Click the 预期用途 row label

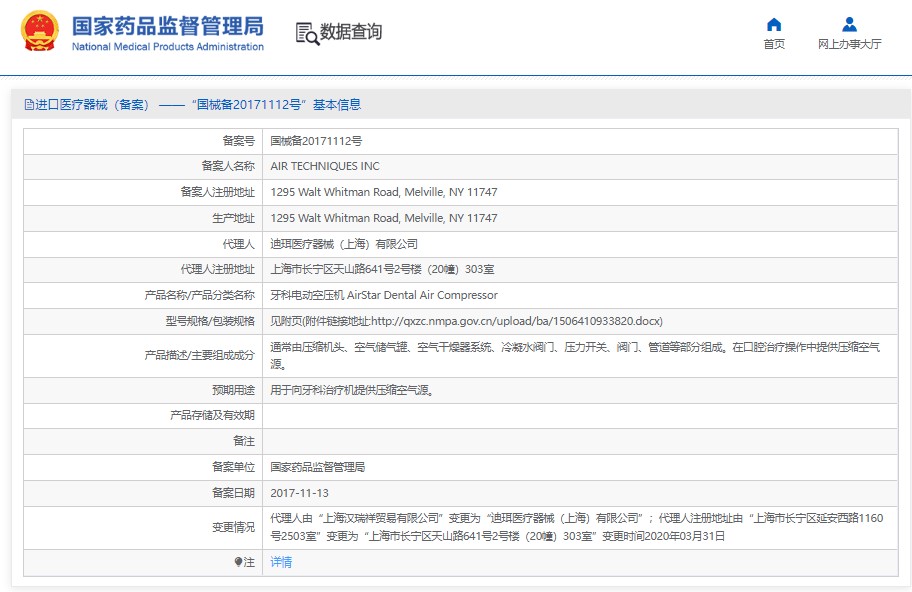point(233,390)
